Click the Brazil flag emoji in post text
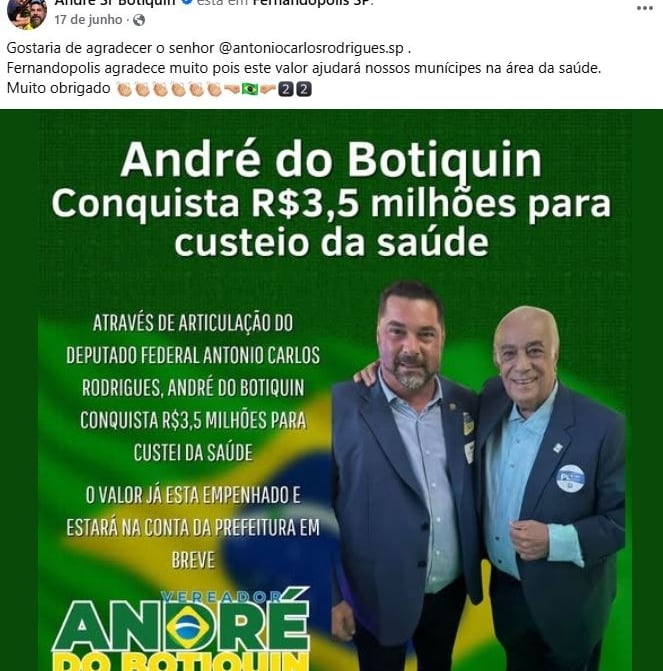663x671 pixels. tap(250, 89)
